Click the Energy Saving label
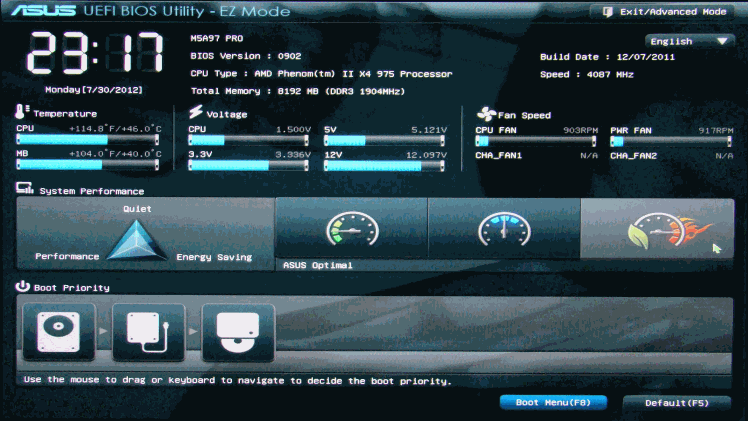 (214, 257)
